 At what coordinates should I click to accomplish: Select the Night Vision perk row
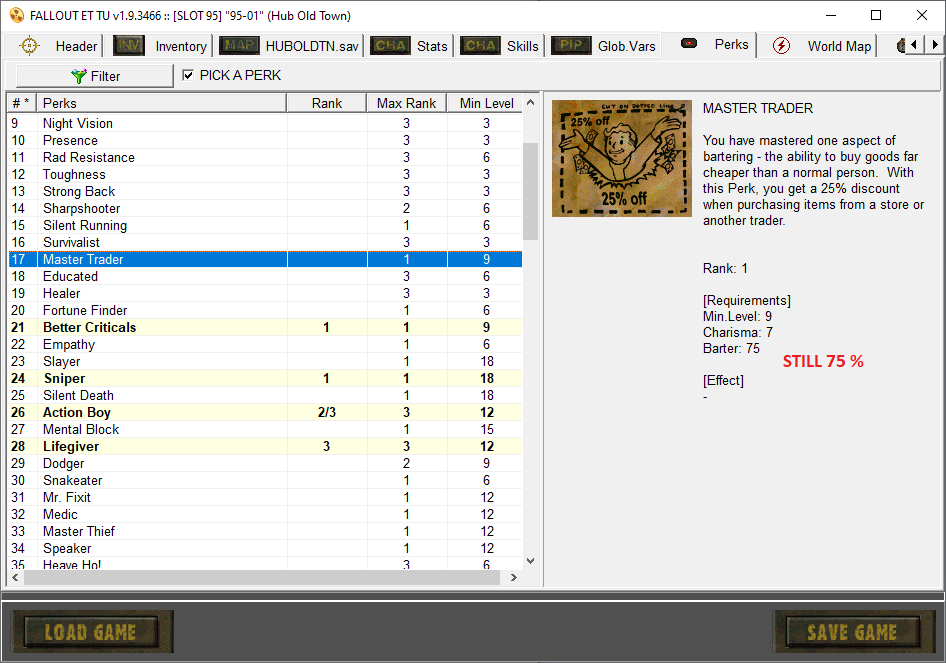coord(265,123)
